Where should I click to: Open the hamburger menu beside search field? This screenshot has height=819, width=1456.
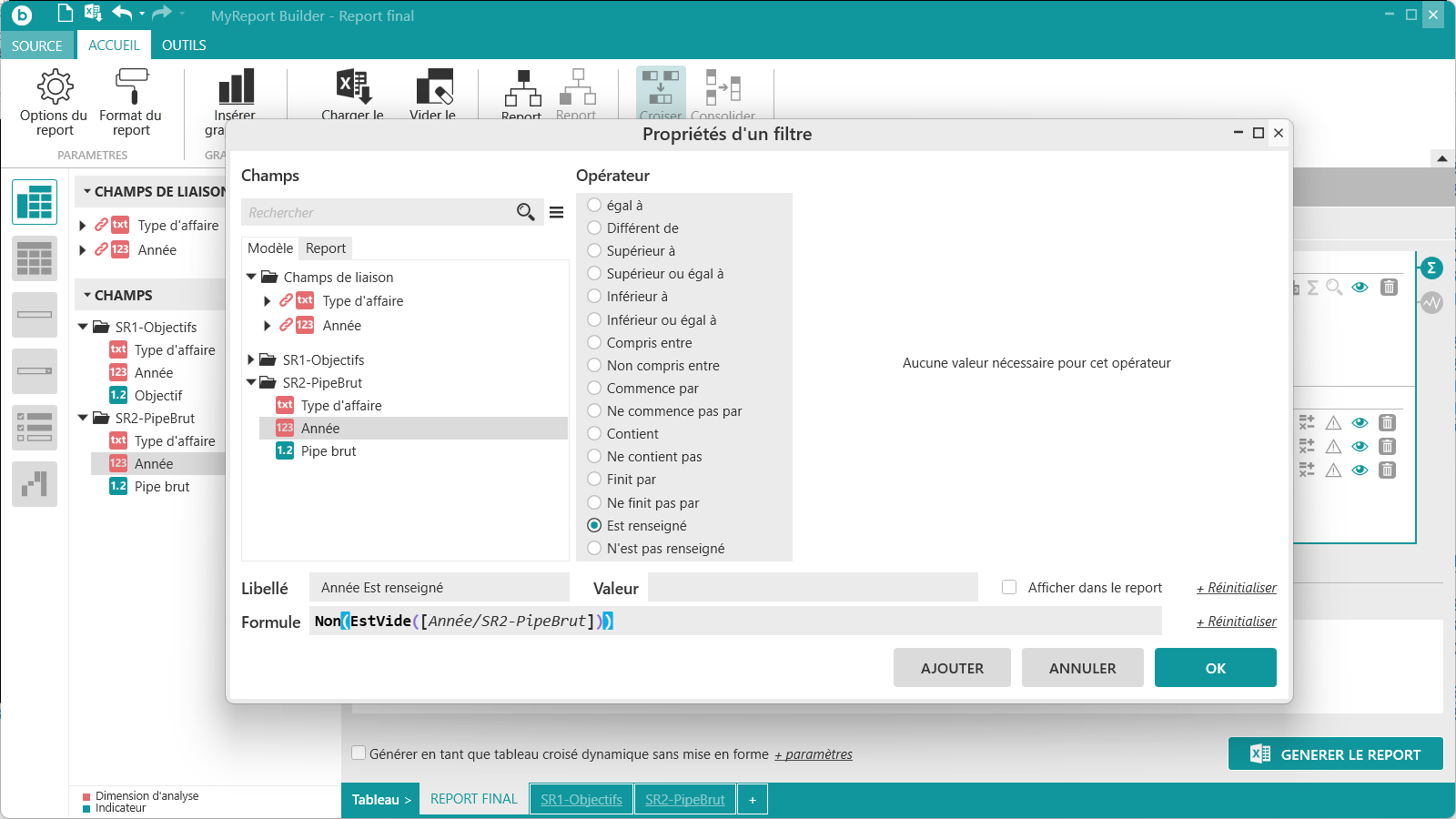(x=556, y=212)
